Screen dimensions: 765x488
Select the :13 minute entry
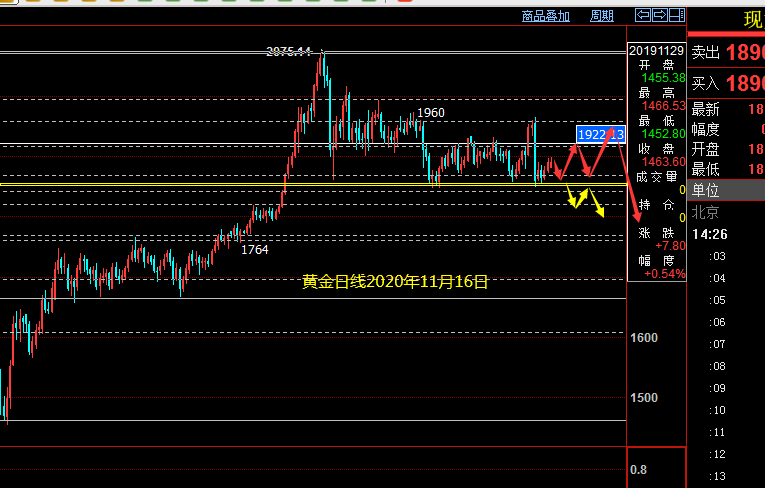[717, 476]
